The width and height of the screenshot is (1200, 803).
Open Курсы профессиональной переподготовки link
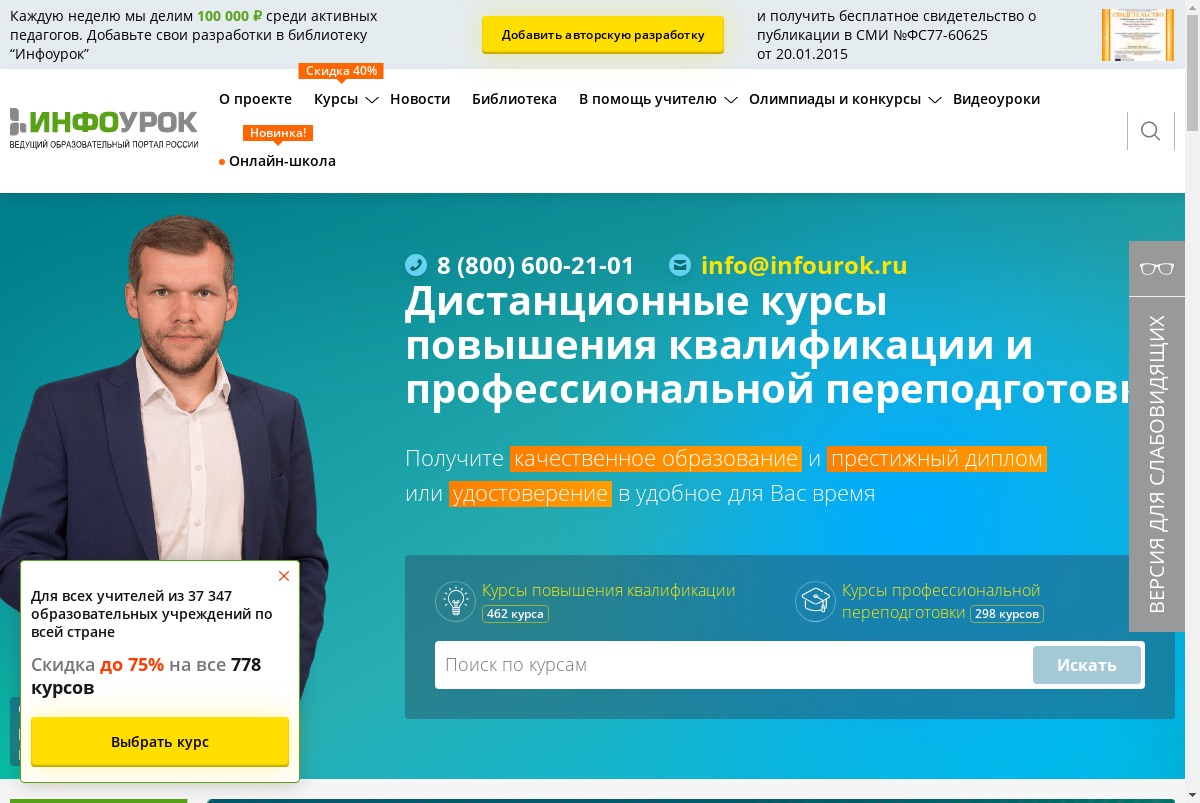tap(941, 601)
